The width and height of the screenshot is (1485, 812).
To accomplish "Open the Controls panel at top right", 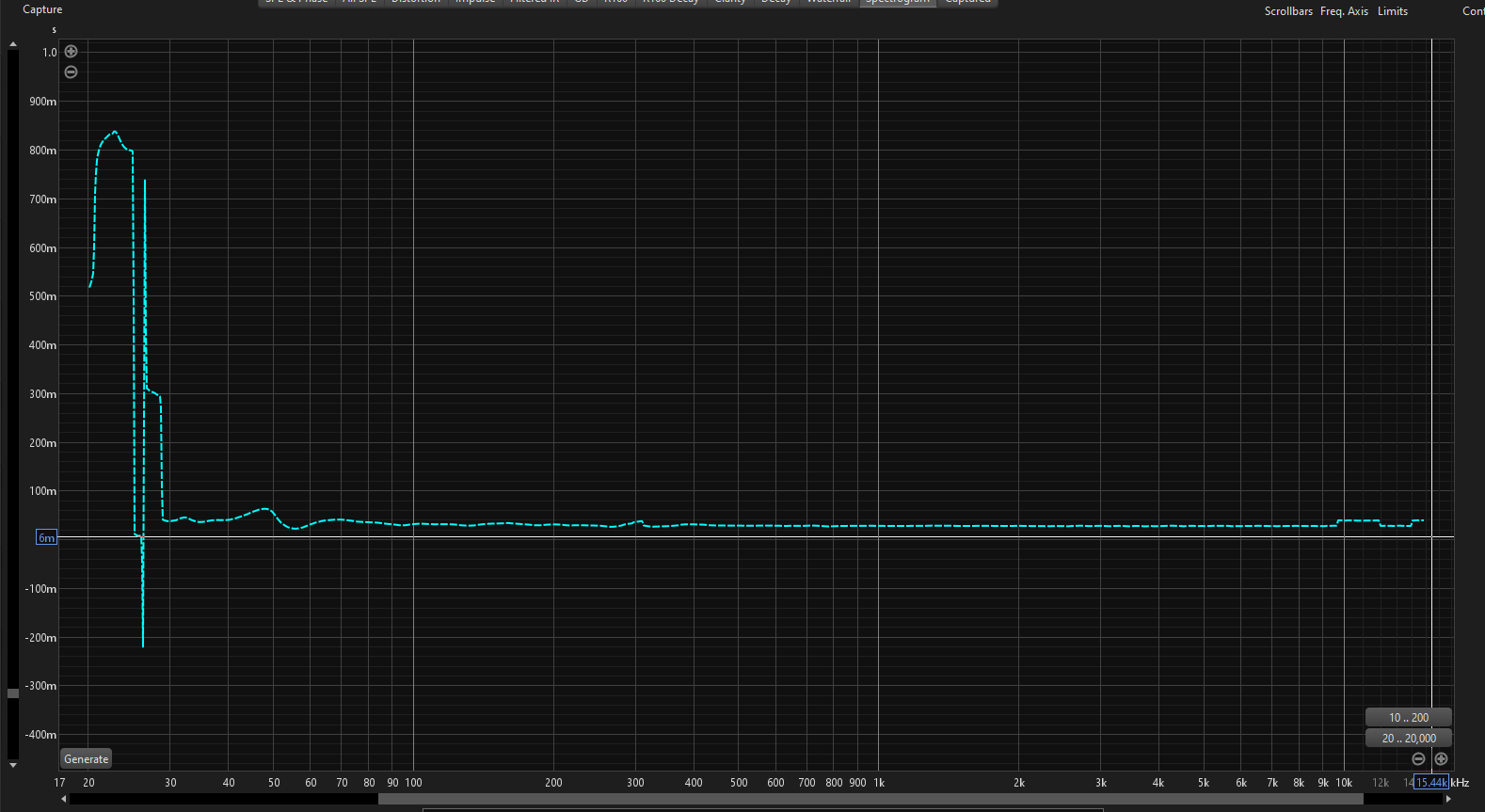I will click(x=1473, y=11).
